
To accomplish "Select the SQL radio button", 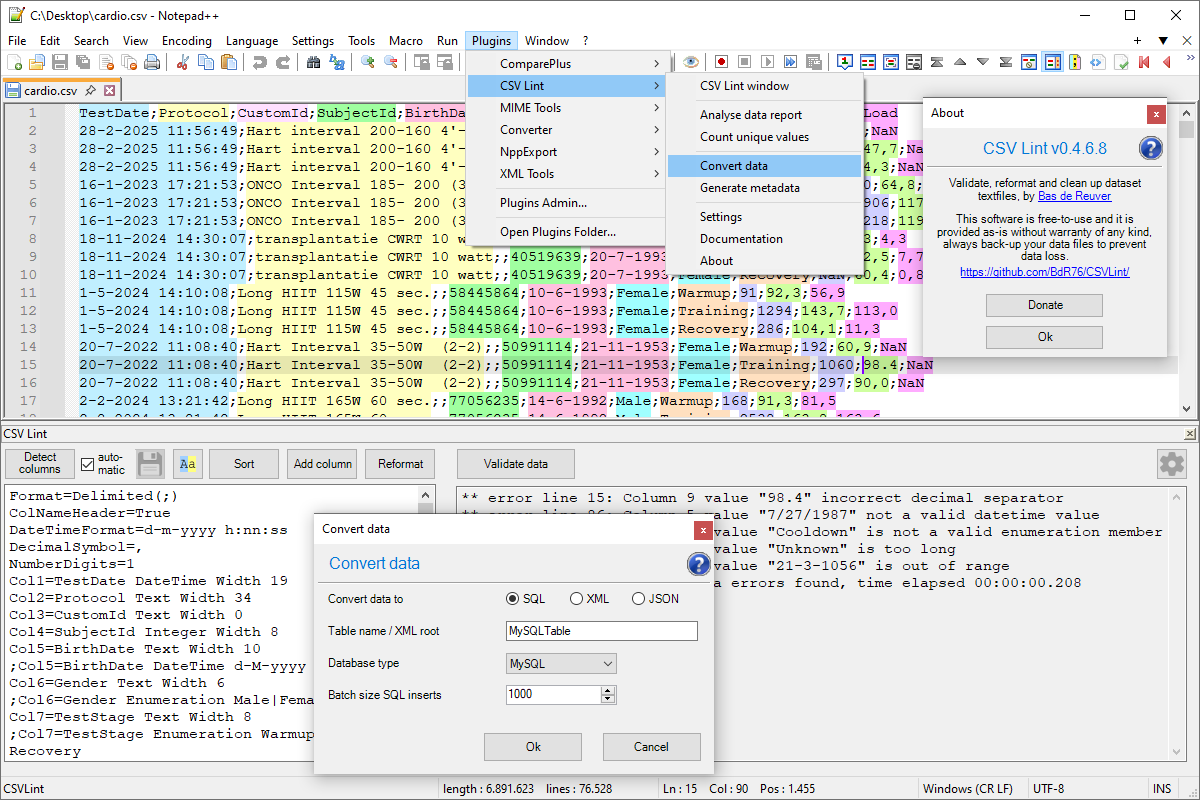I will click(513, 599).
